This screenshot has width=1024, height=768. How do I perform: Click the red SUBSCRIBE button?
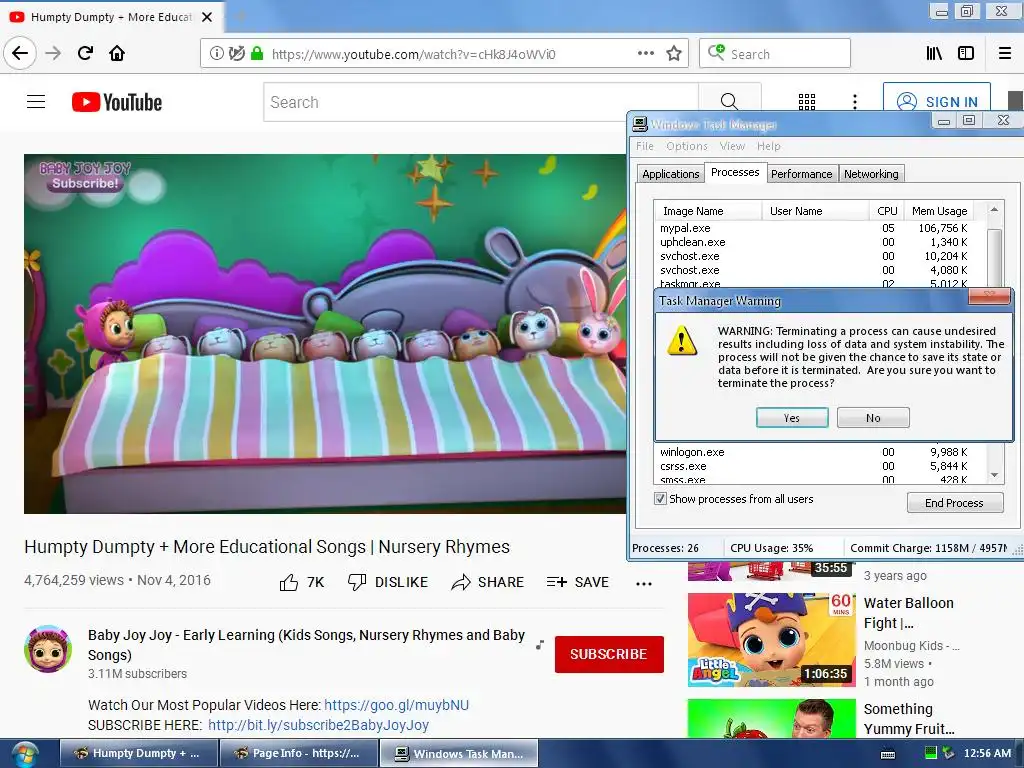point(609,654)
